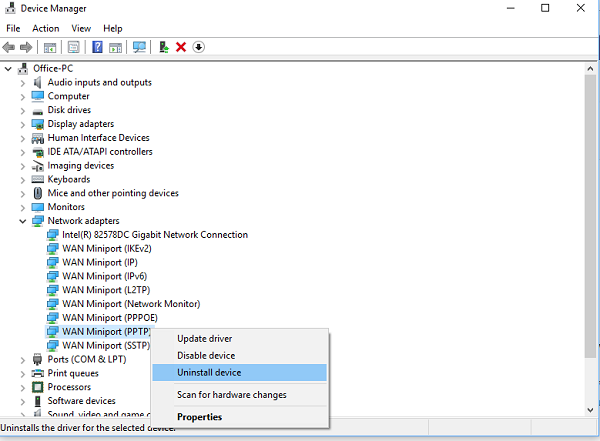Expand the Monitors category
This screenshot has width=600, height=441.
pos(23,208)
